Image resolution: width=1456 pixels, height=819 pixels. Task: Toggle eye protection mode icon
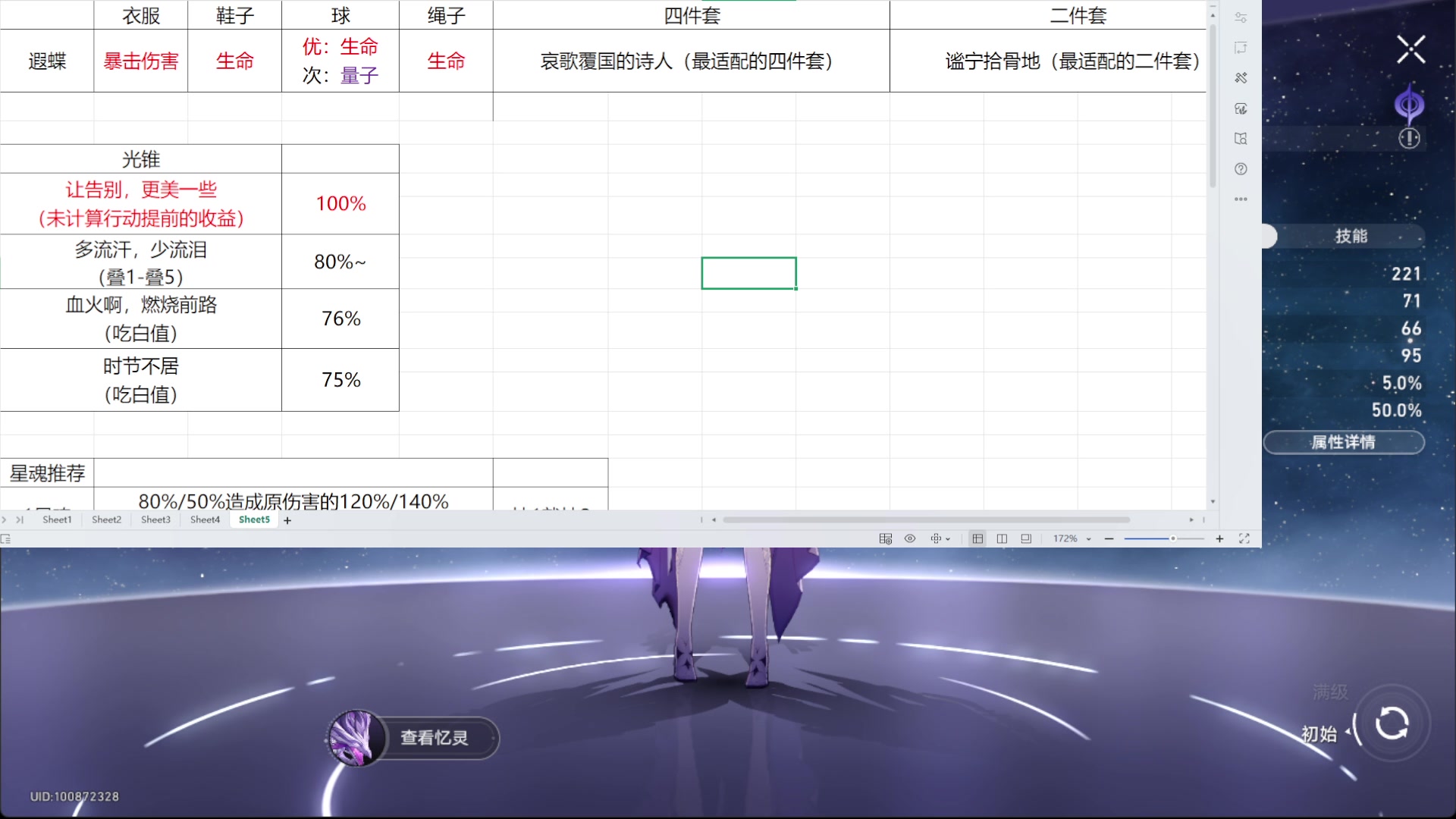[x=910, y=538]
